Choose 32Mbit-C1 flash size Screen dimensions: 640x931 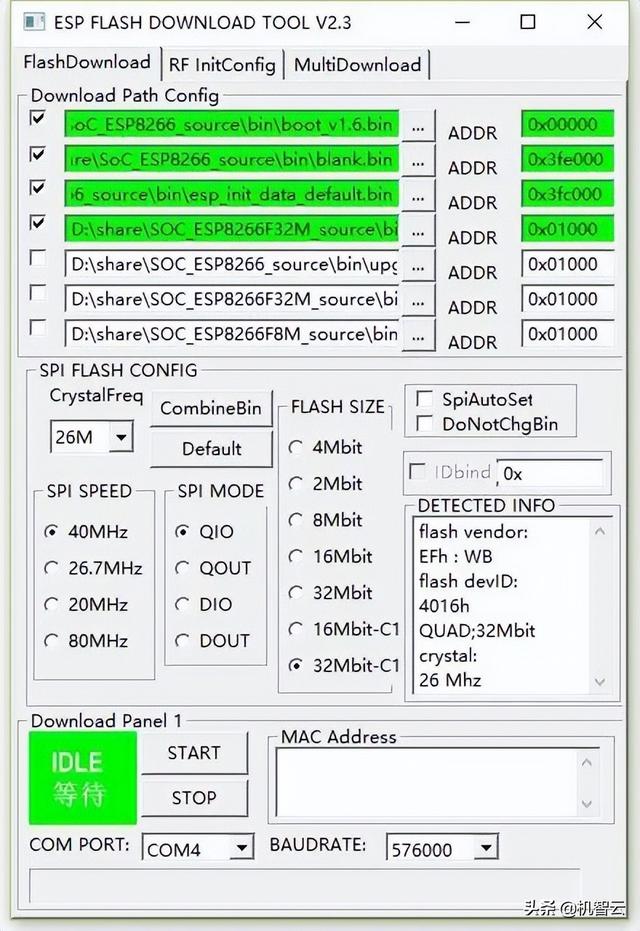pos(344,666)
